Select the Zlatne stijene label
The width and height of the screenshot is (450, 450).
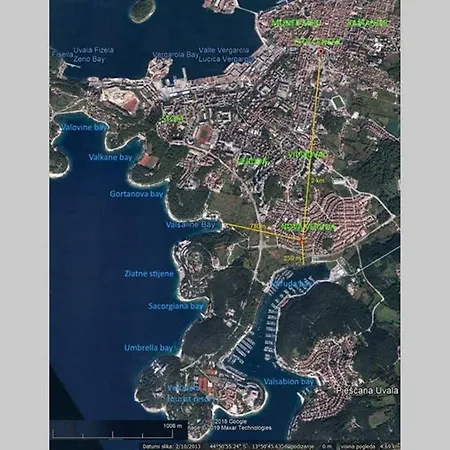click(x=149, y=274)
